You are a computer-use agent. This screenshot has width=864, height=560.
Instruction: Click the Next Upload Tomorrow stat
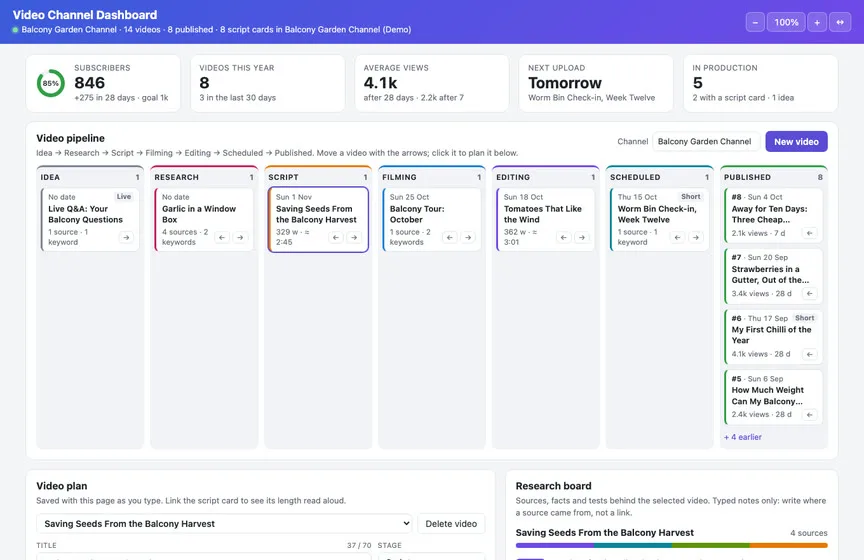596,83
